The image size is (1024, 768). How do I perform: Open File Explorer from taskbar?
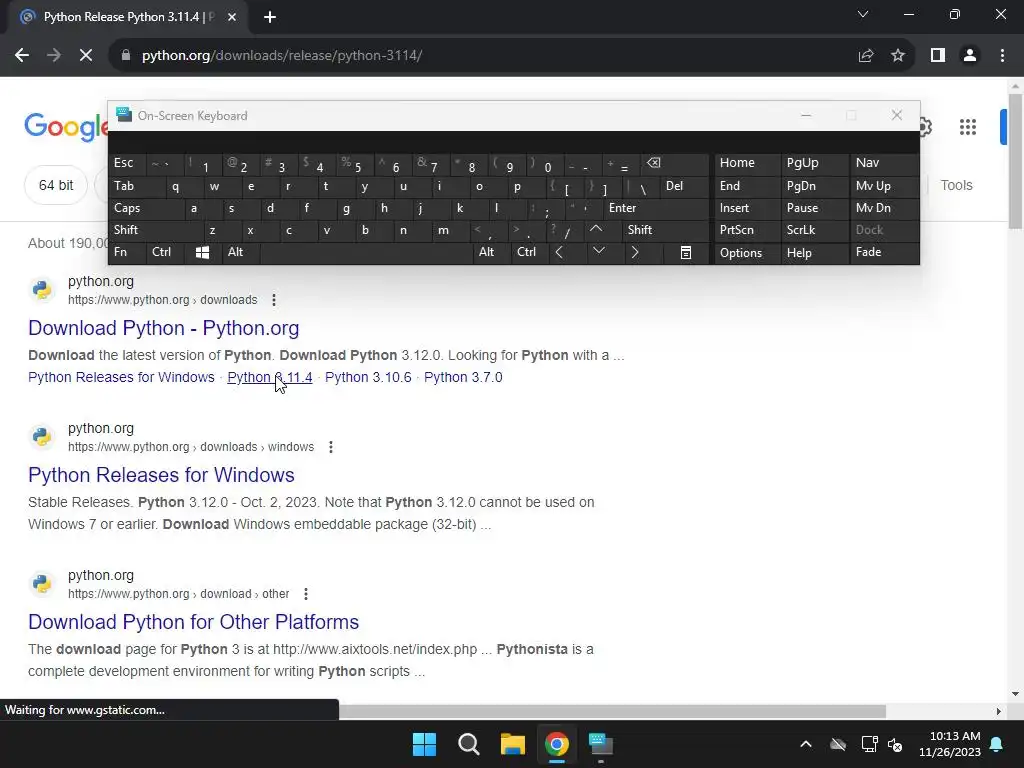click(x=513, y=744)
